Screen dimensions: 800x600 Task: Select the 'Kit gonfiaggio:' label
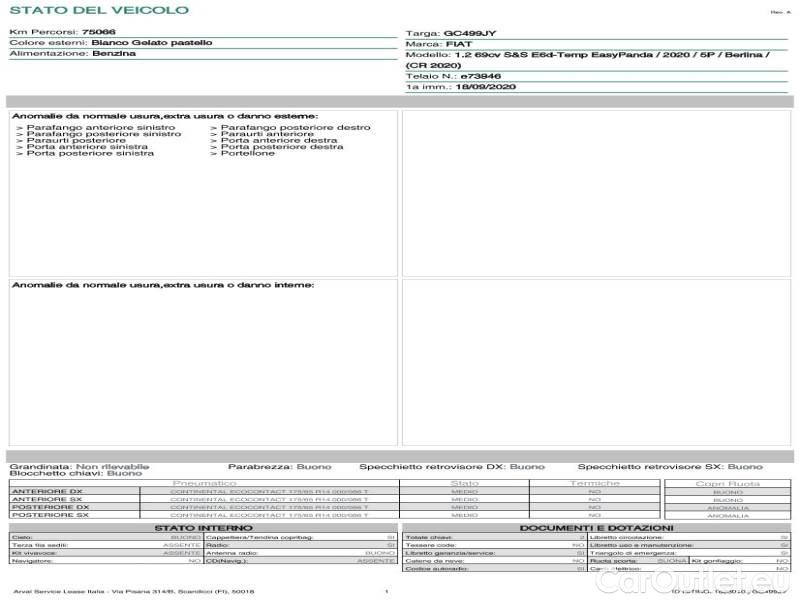point(717,561)
